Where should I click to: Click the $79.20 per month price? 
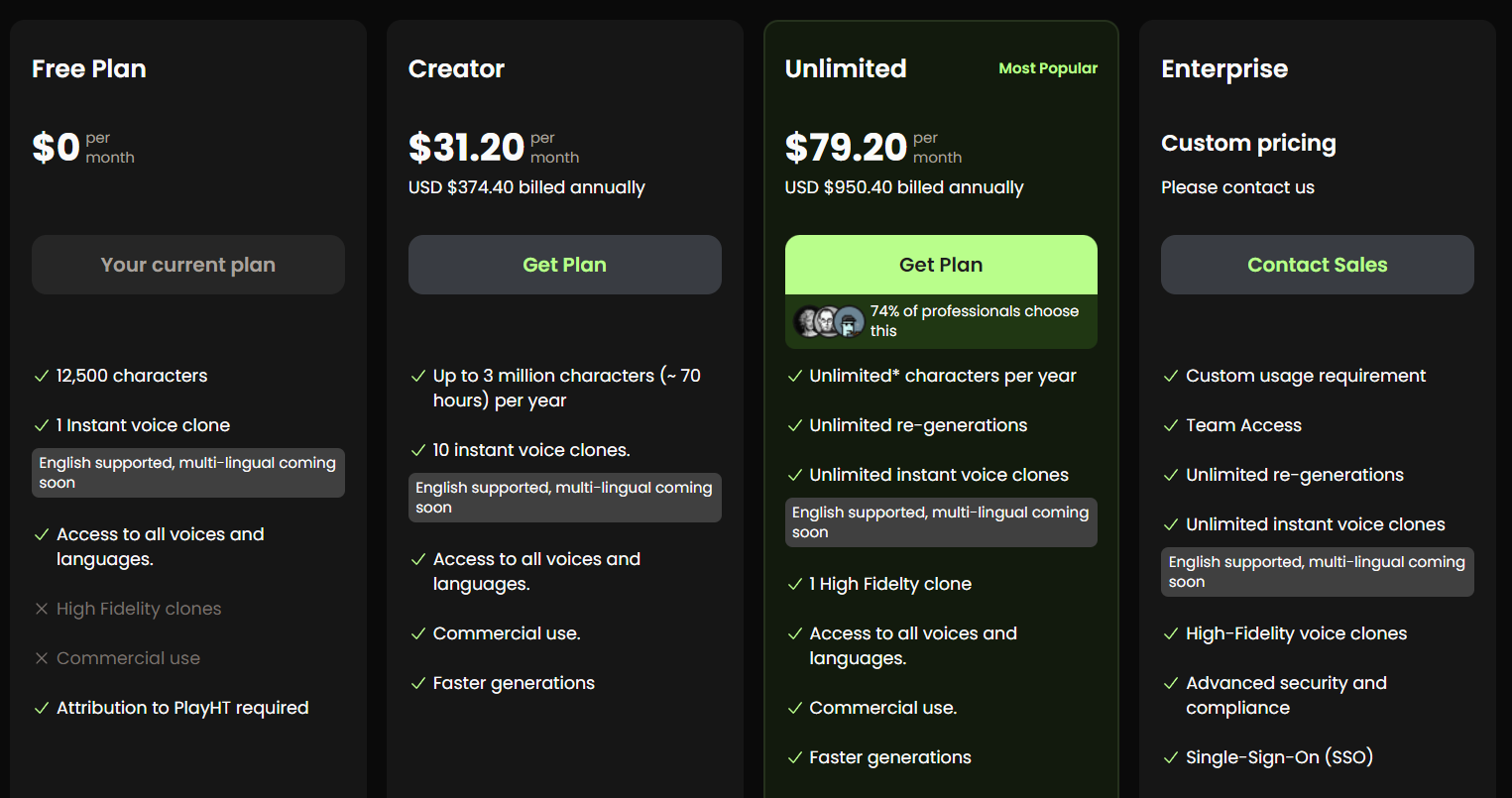(x=846, y=148)
